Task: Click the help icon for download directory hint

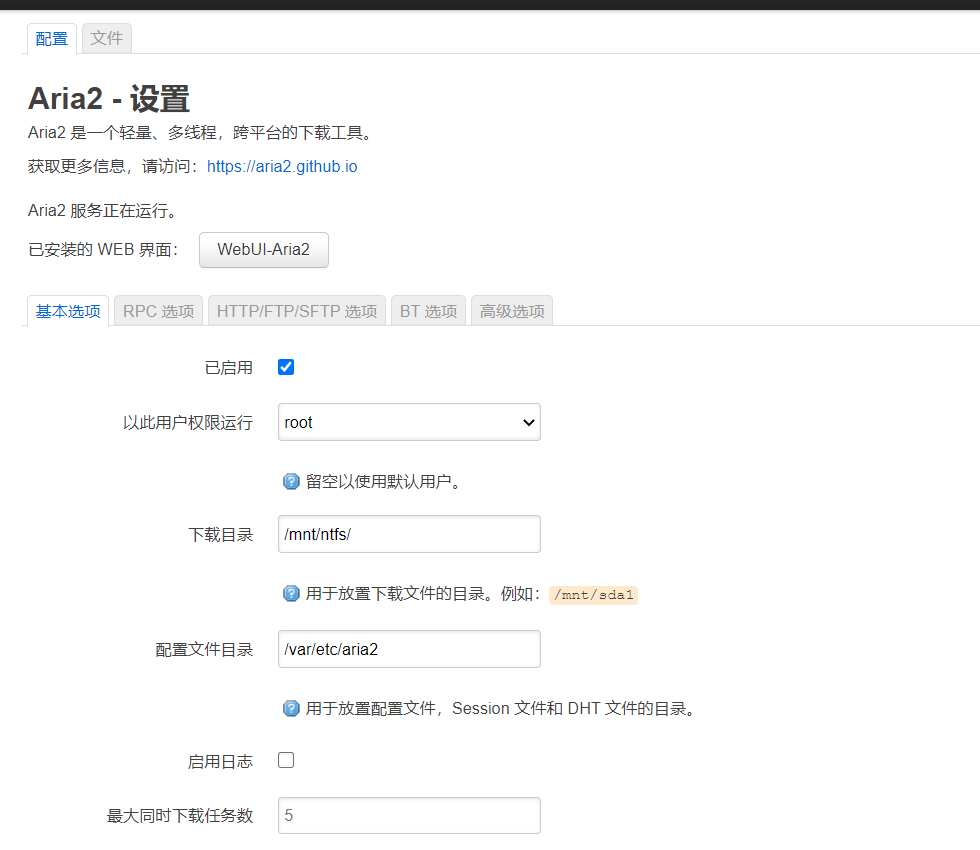Action: click(290, 593)
